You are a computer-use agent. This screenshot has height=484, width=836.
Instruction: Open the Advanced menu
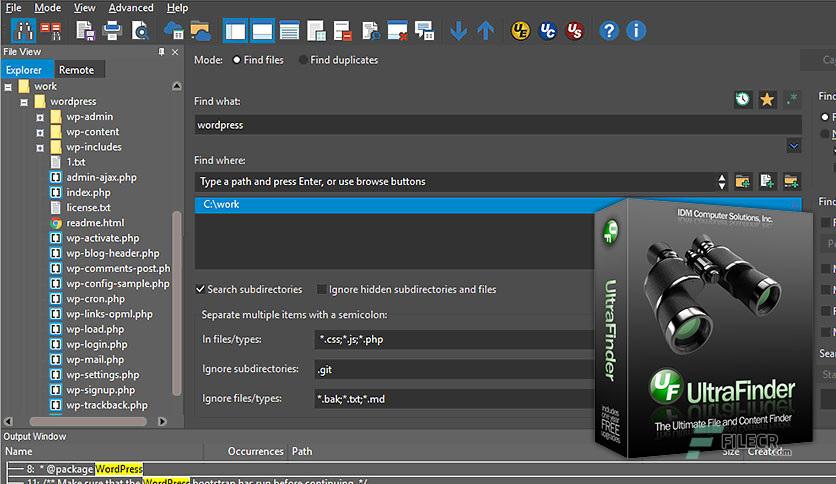[131, 8]
